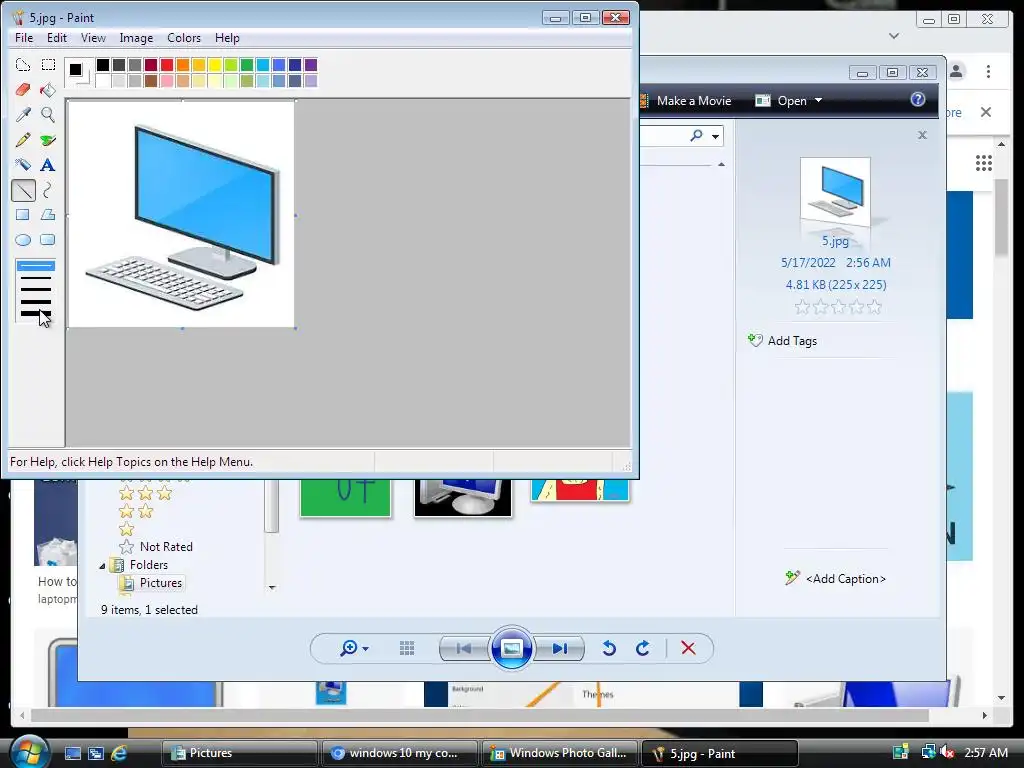Select the Text tool (letter A)

(48, 165)
